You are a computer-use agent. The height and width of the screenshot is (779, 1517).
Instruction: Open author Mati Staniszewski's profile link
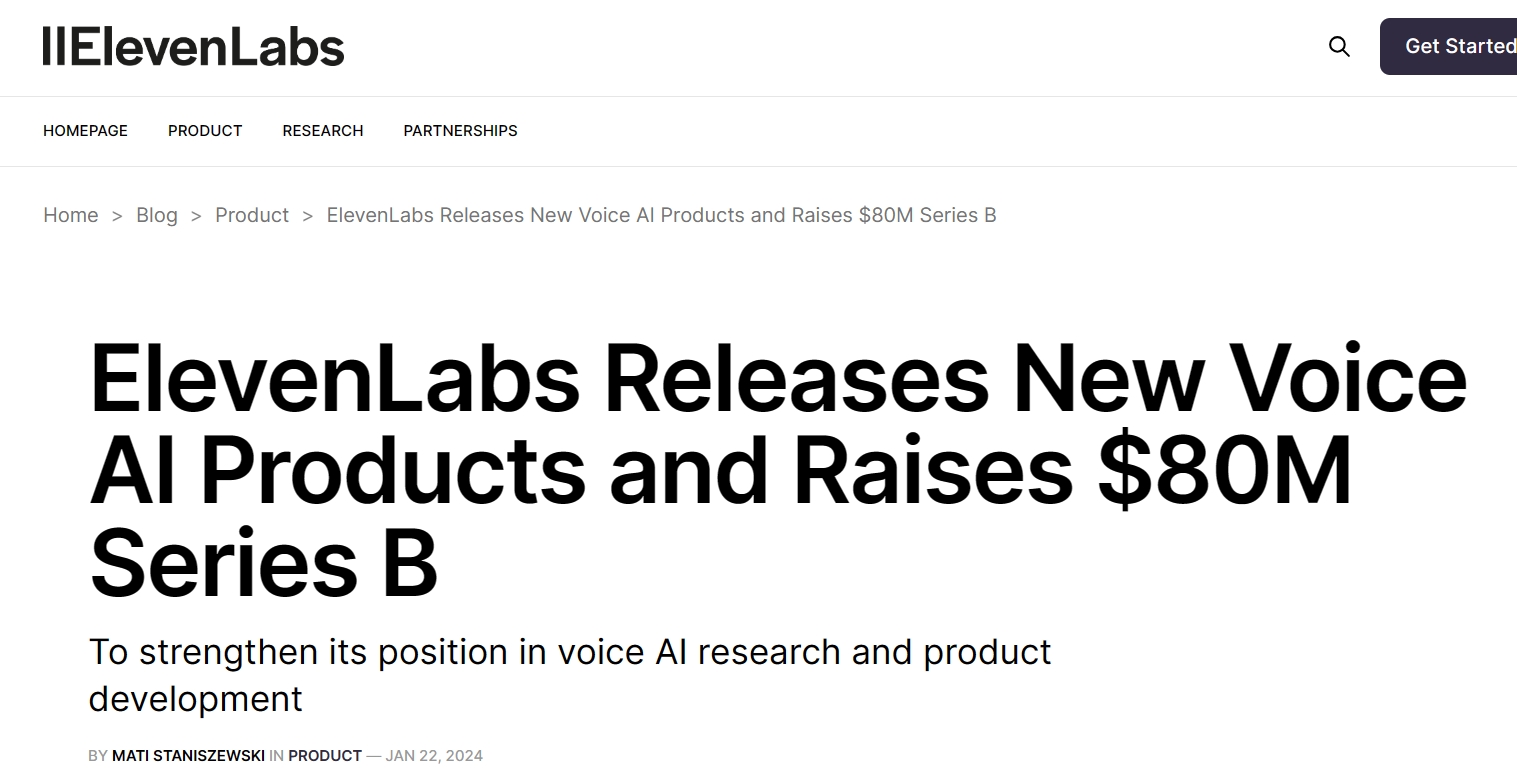(188, 756)
